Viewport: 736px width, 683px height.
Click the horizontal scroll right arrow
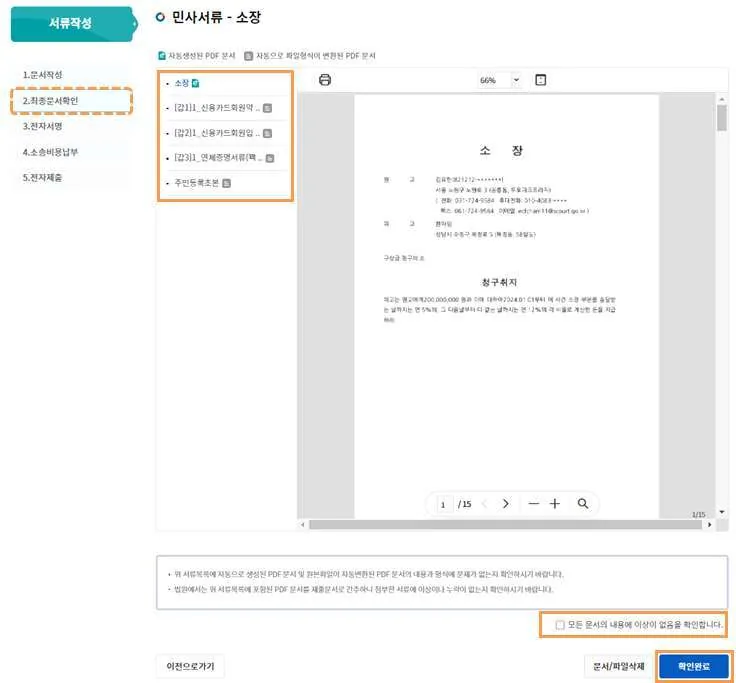pos(709,525)
